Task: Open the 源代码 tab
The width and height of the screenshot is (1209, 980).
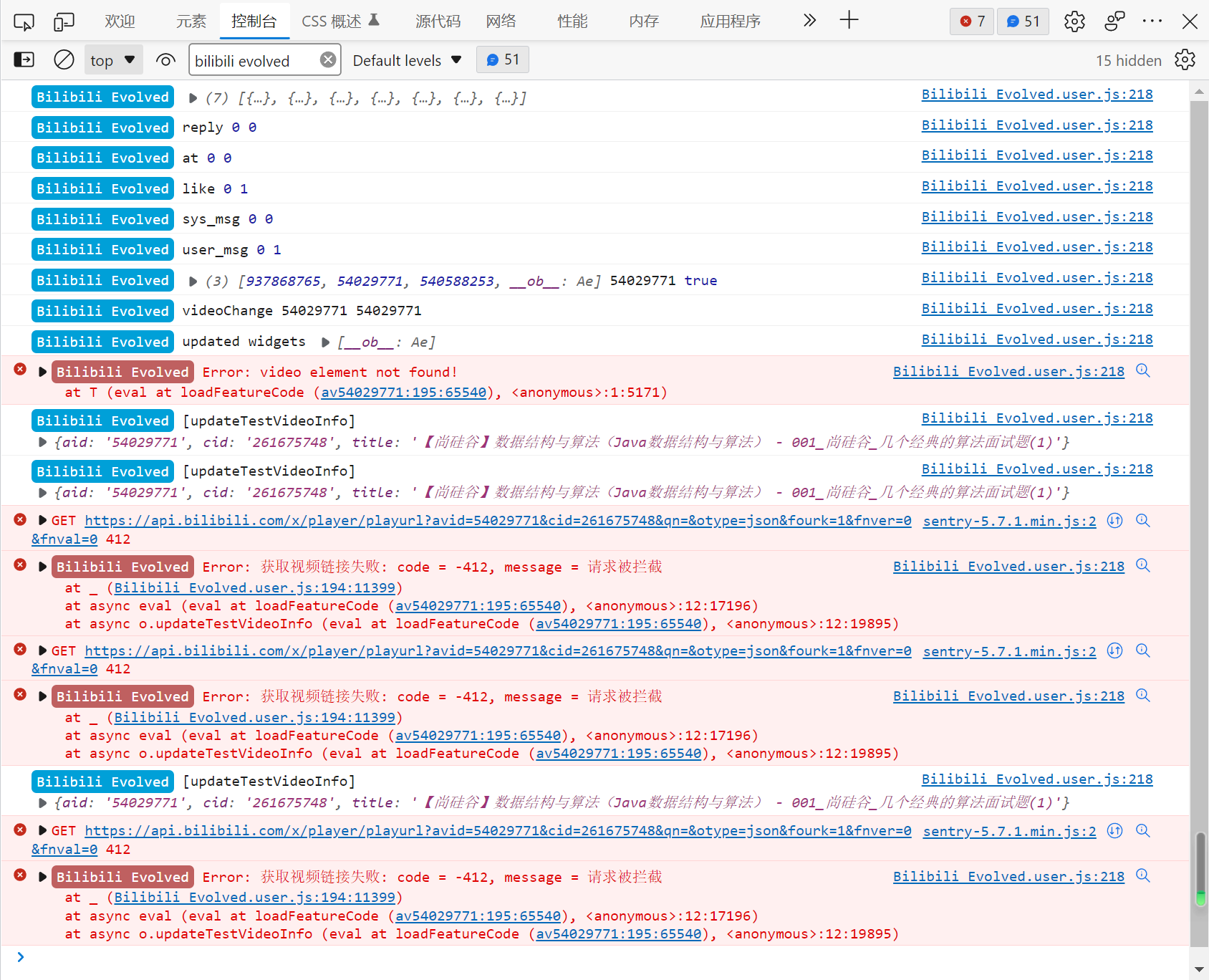Action: coord(438,21)
